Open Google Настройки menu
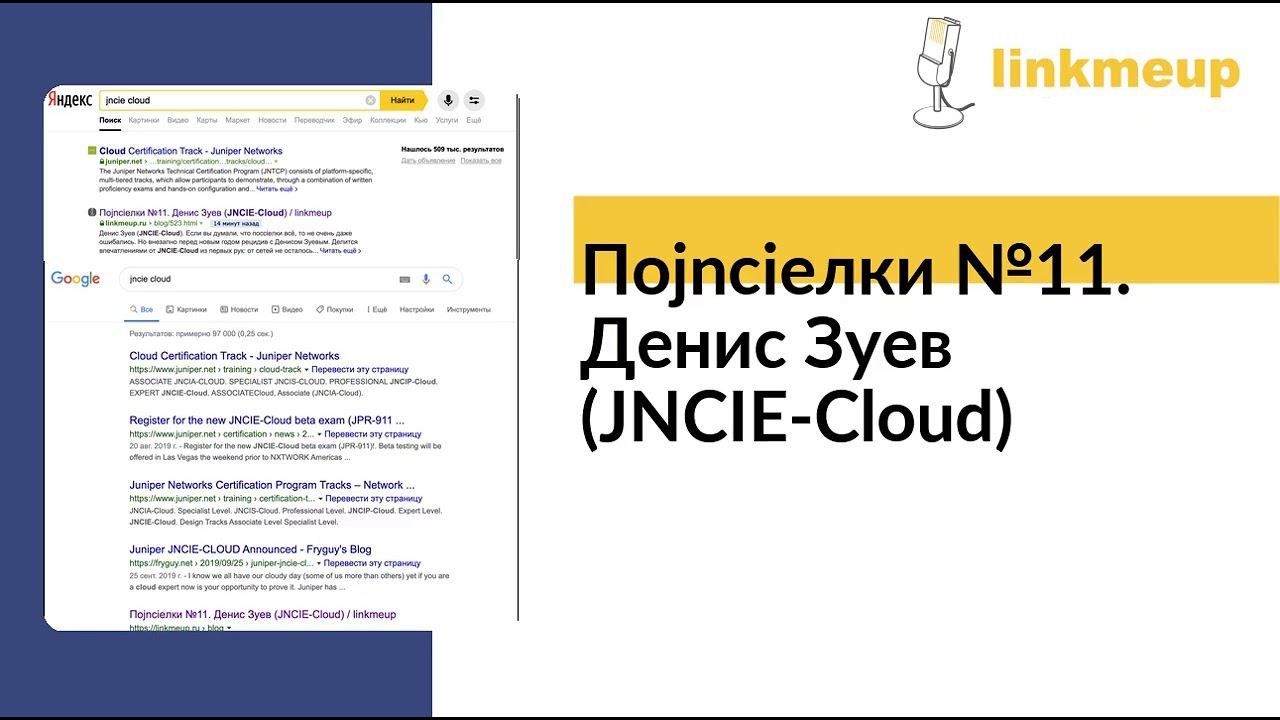Image resolution: width=1280 pixels, height=720 pixels. pos(417,310)
